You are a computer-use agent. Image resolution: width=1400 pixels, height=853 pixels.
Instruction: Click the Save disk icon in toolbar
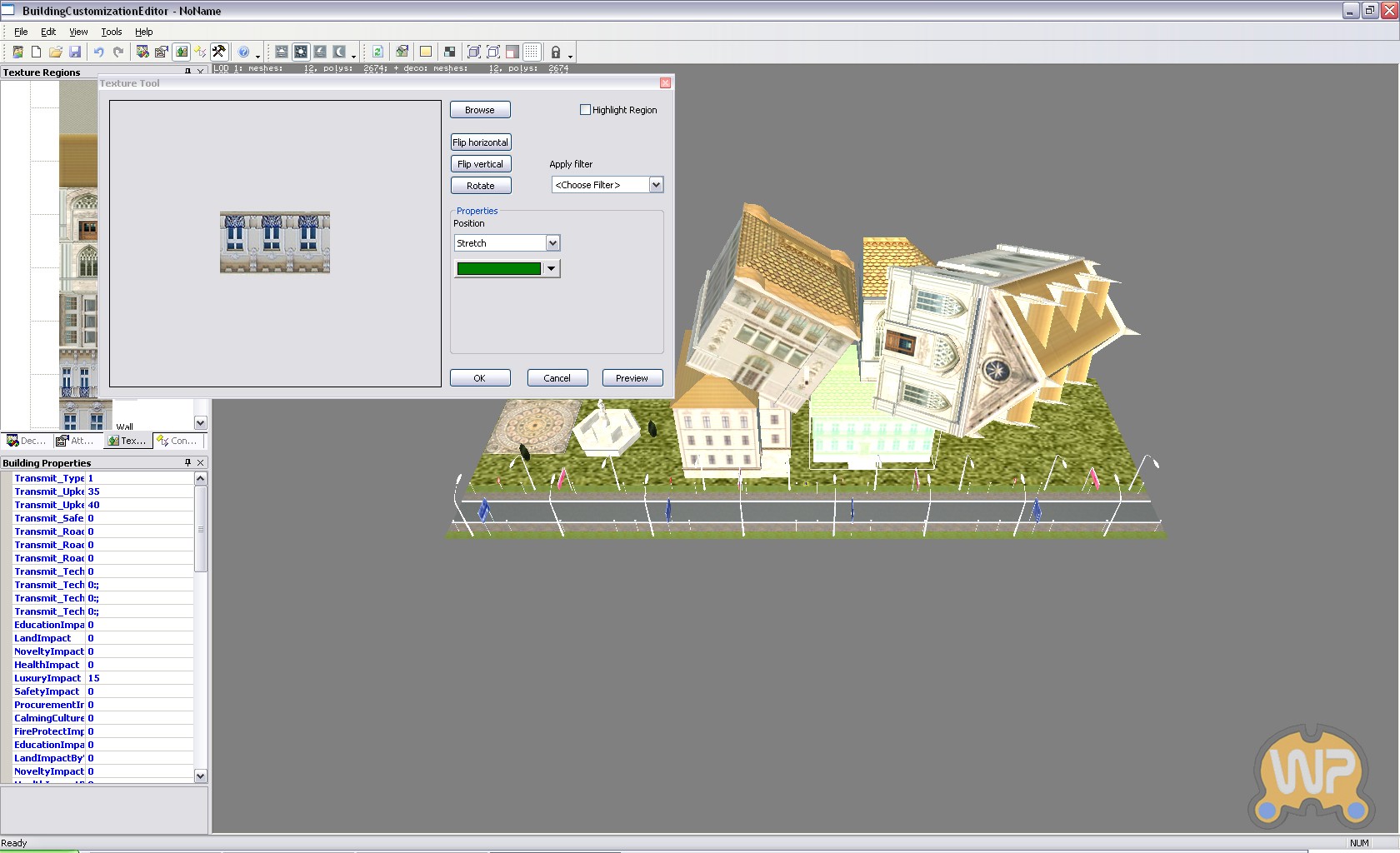[x=75, y=52]
